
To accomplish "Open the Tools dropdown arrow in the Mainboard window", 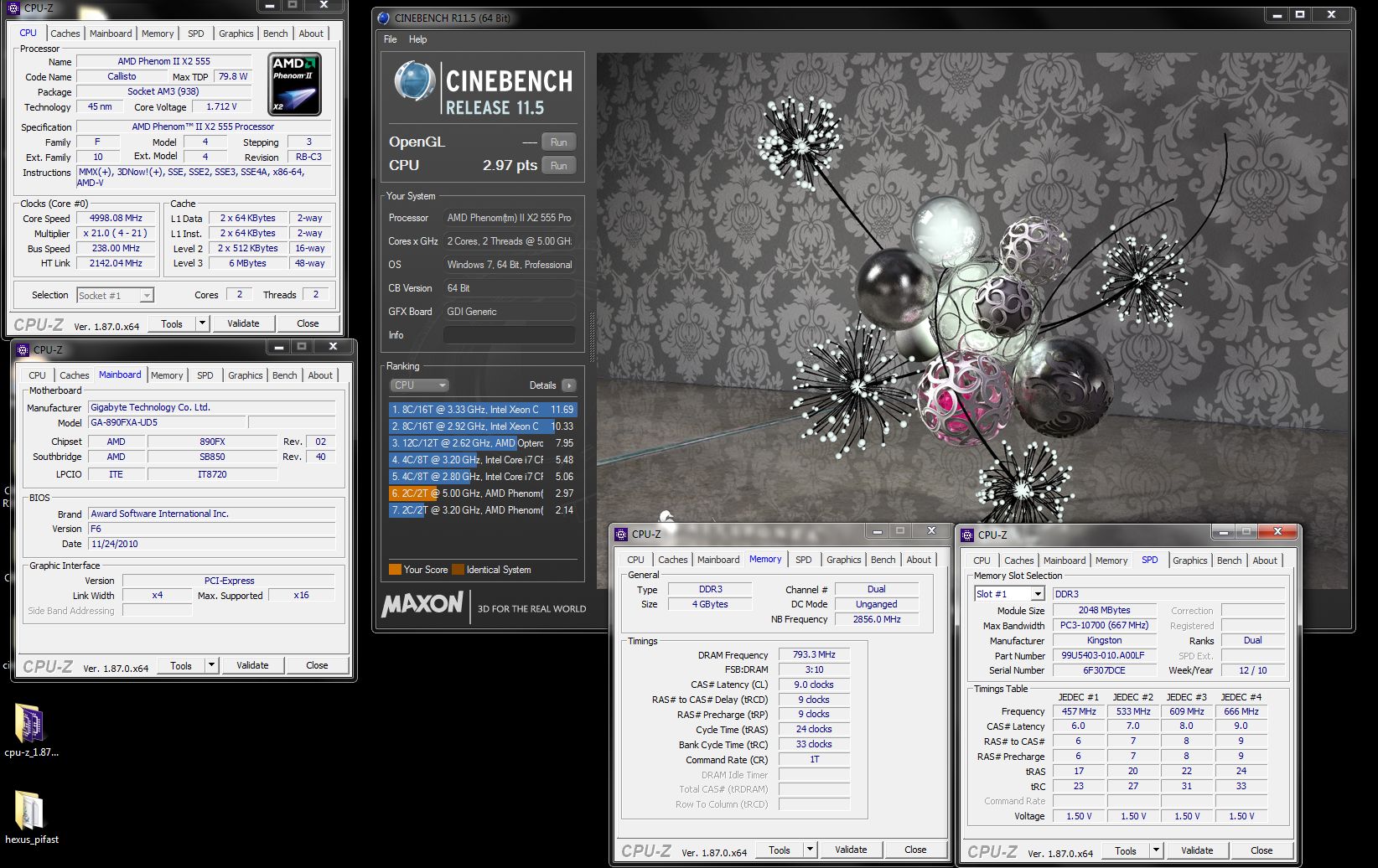I will coord(211,665).
